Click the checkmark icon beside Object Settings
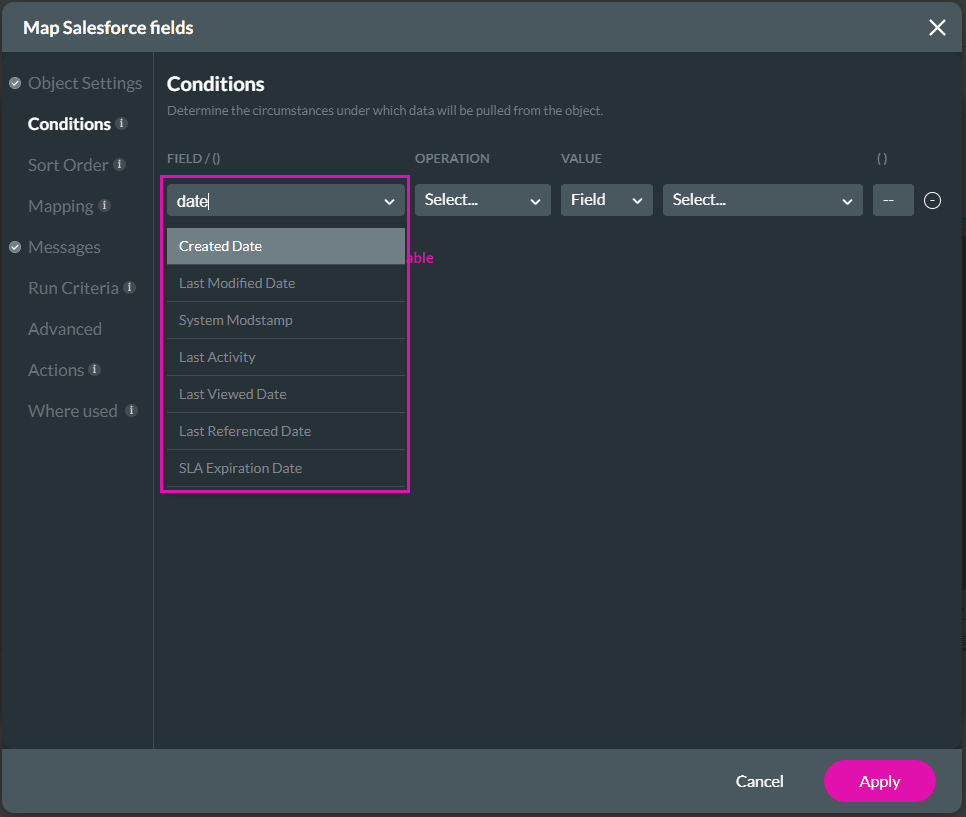The height and width of the screenshot is (817, 966). (x=14, y=83)
